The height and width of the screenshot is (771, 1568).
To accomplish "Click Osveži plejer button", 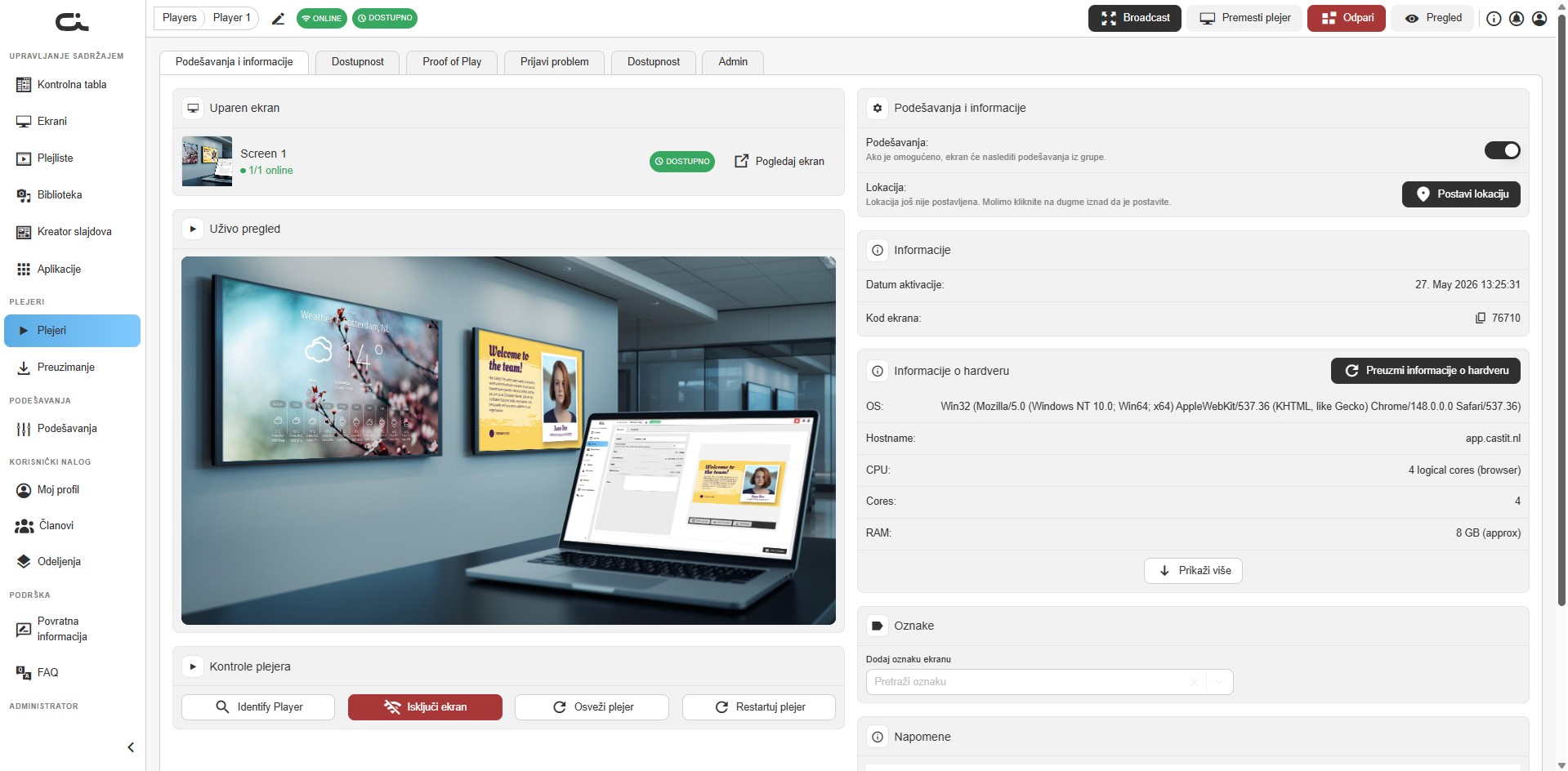I will point(592,707).
